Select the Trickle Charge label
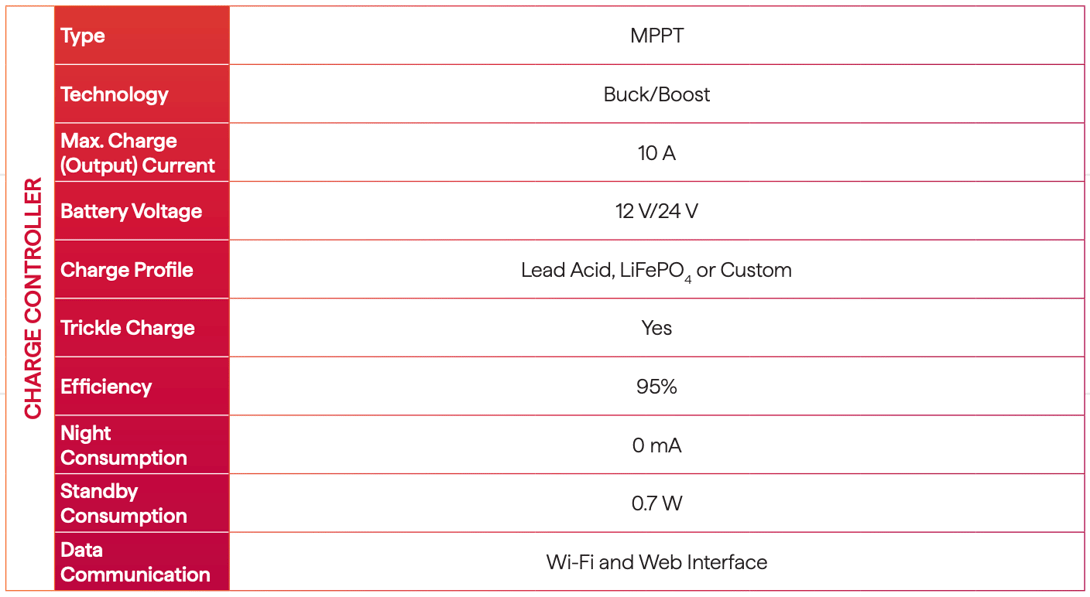Screen dimensions: 1090x597 128,328
